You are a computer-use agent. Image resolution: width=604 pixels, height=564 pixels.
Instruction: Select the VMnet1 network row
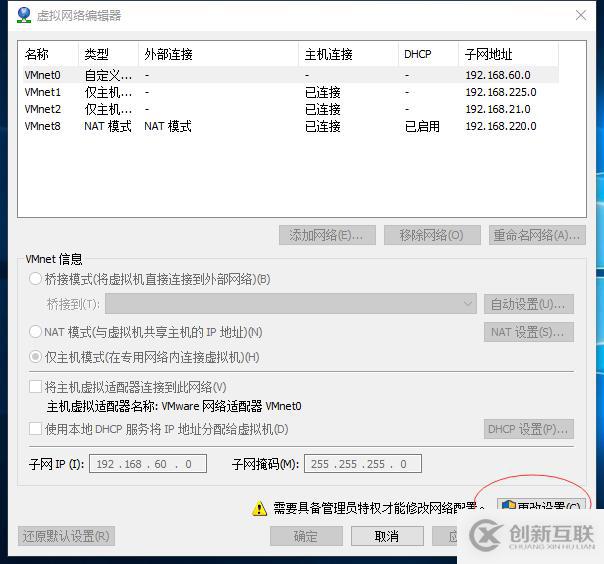click(x=290, y=92)
